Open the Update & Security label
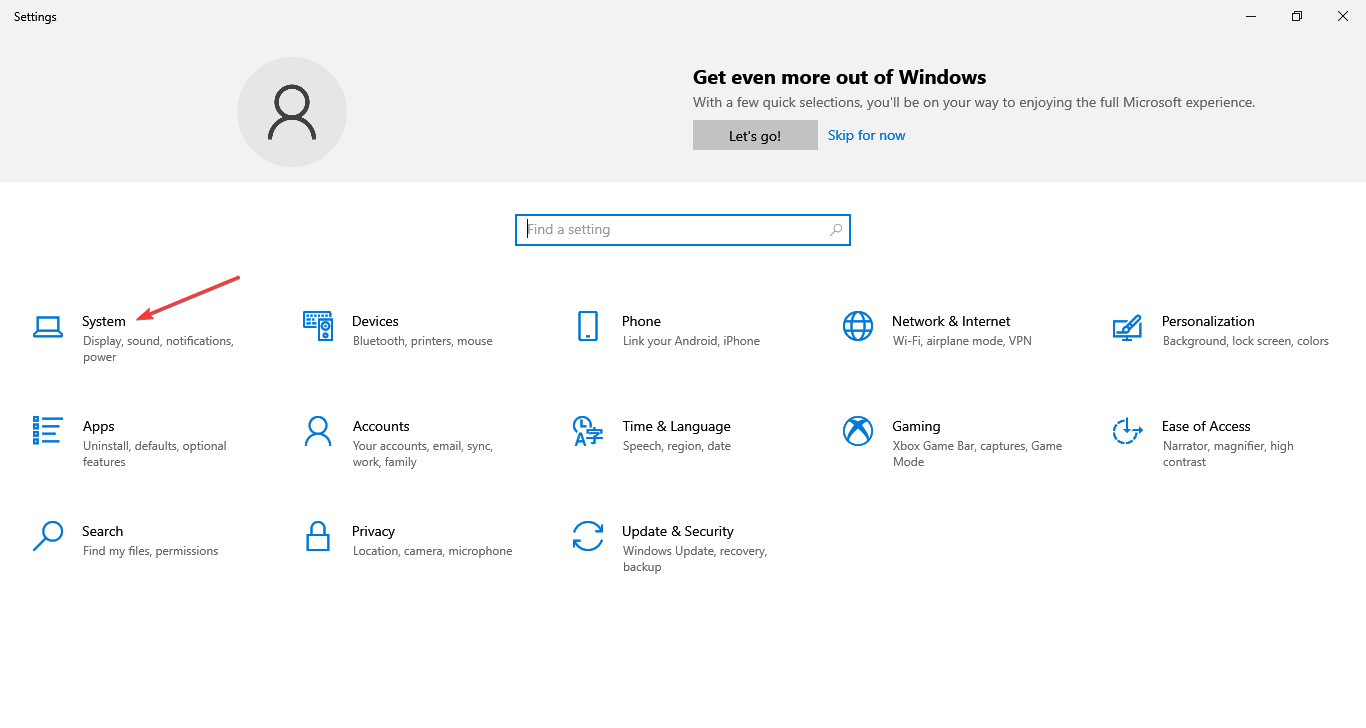Image resolution: width=1366 pixels, height=728 pixels. click(x=677, y=531)
